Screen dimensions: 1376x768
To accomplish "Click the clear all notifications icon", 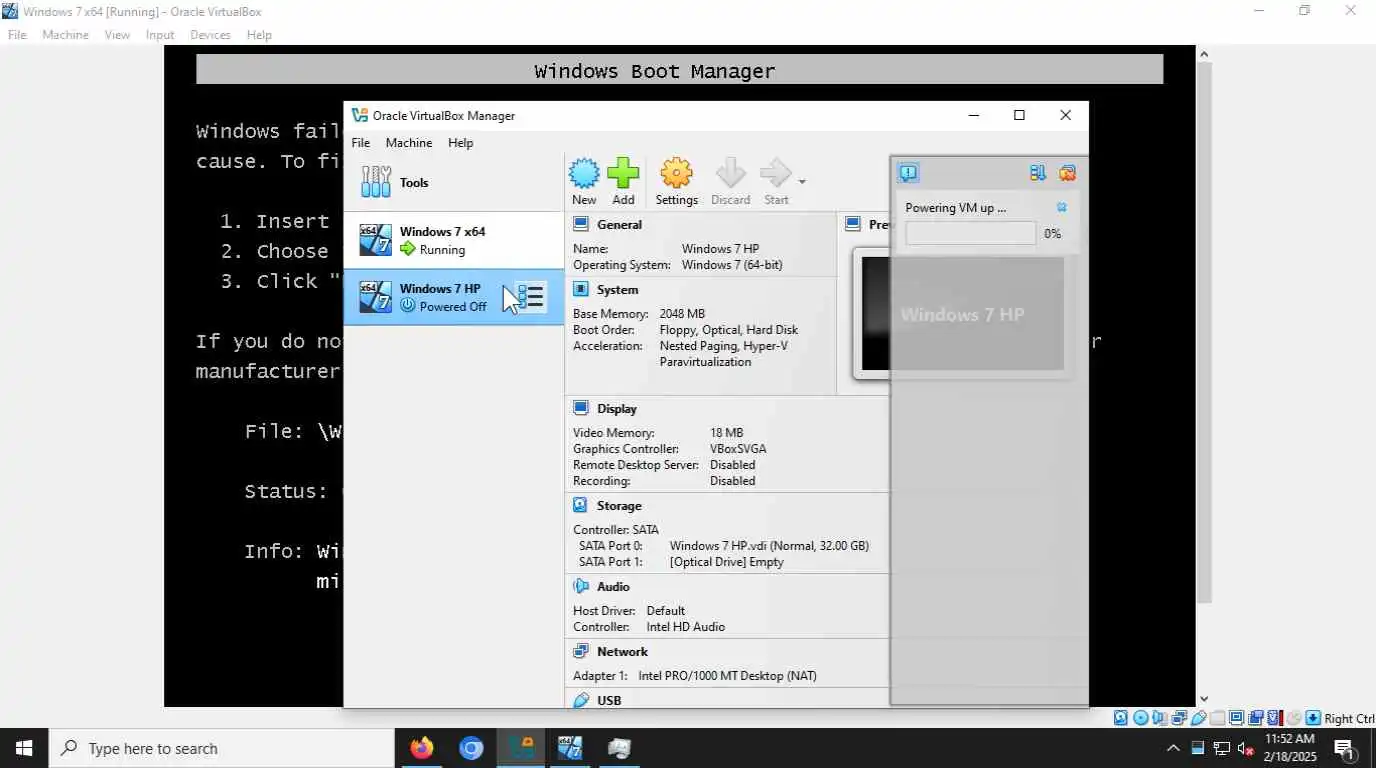I will (x=1067, y=173).
